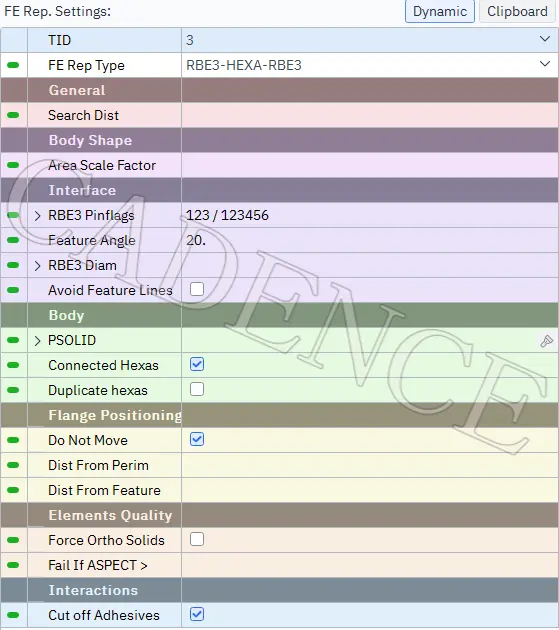The image size is (559, 630).
Task: Click green indicator beside Area Scale Factor
Action: coord(13,165)
